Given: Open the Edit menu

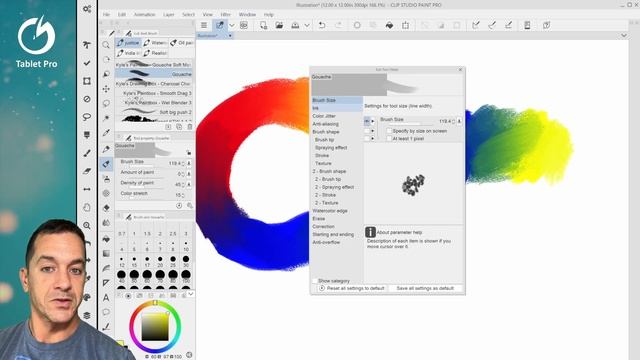Looking at the screenshot, I should [x=122, y=14].
